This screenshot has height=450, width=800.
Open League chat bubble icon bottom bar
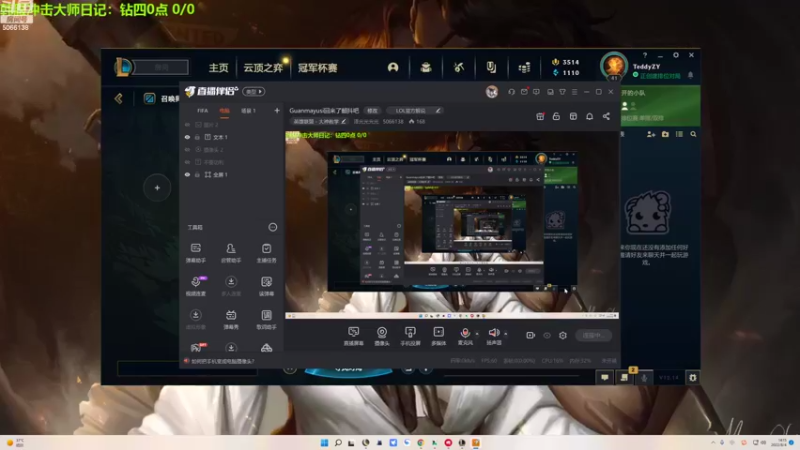pos(605,378)
